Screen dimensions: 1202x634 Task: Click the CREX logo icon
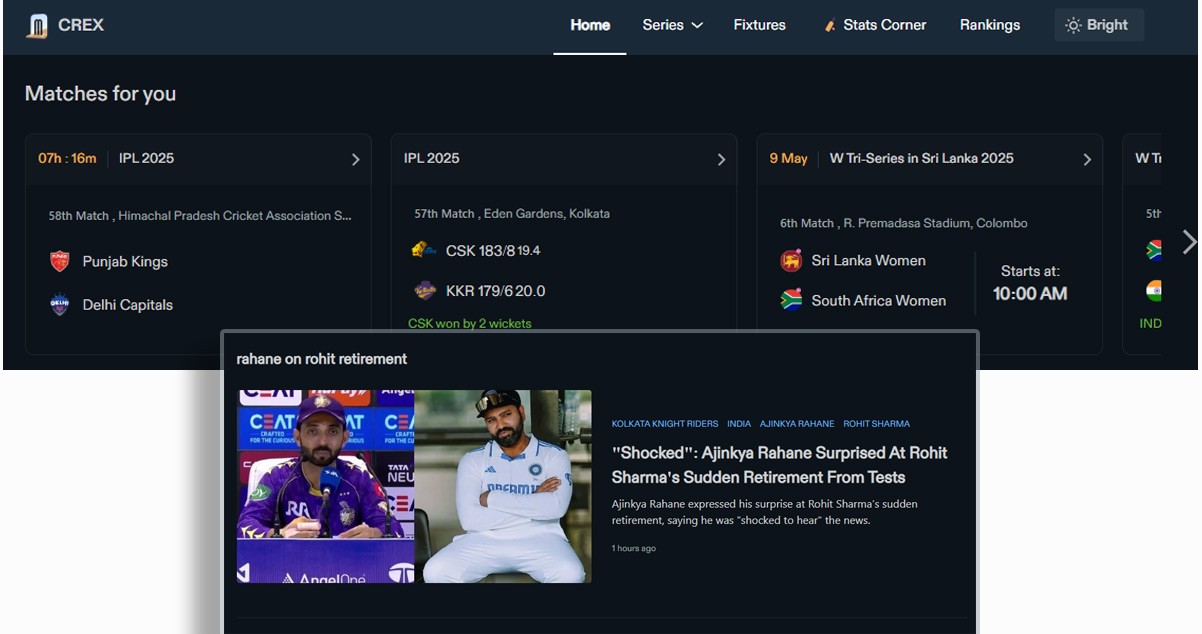click(x=37, y=26)
